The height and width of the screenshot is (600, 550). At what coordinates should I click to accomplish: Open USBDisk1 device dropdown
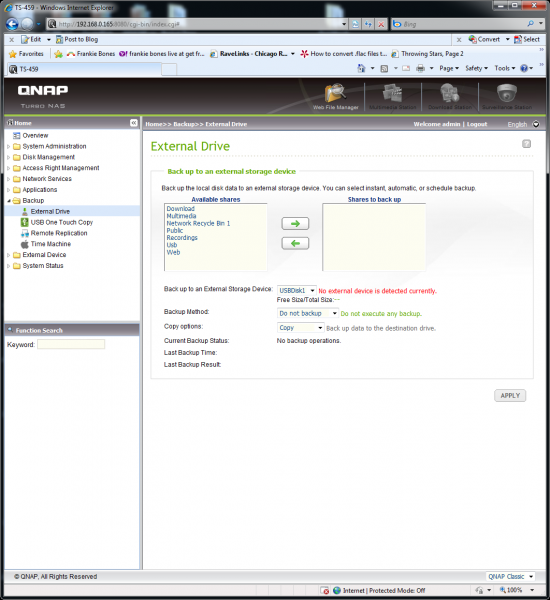297,290
